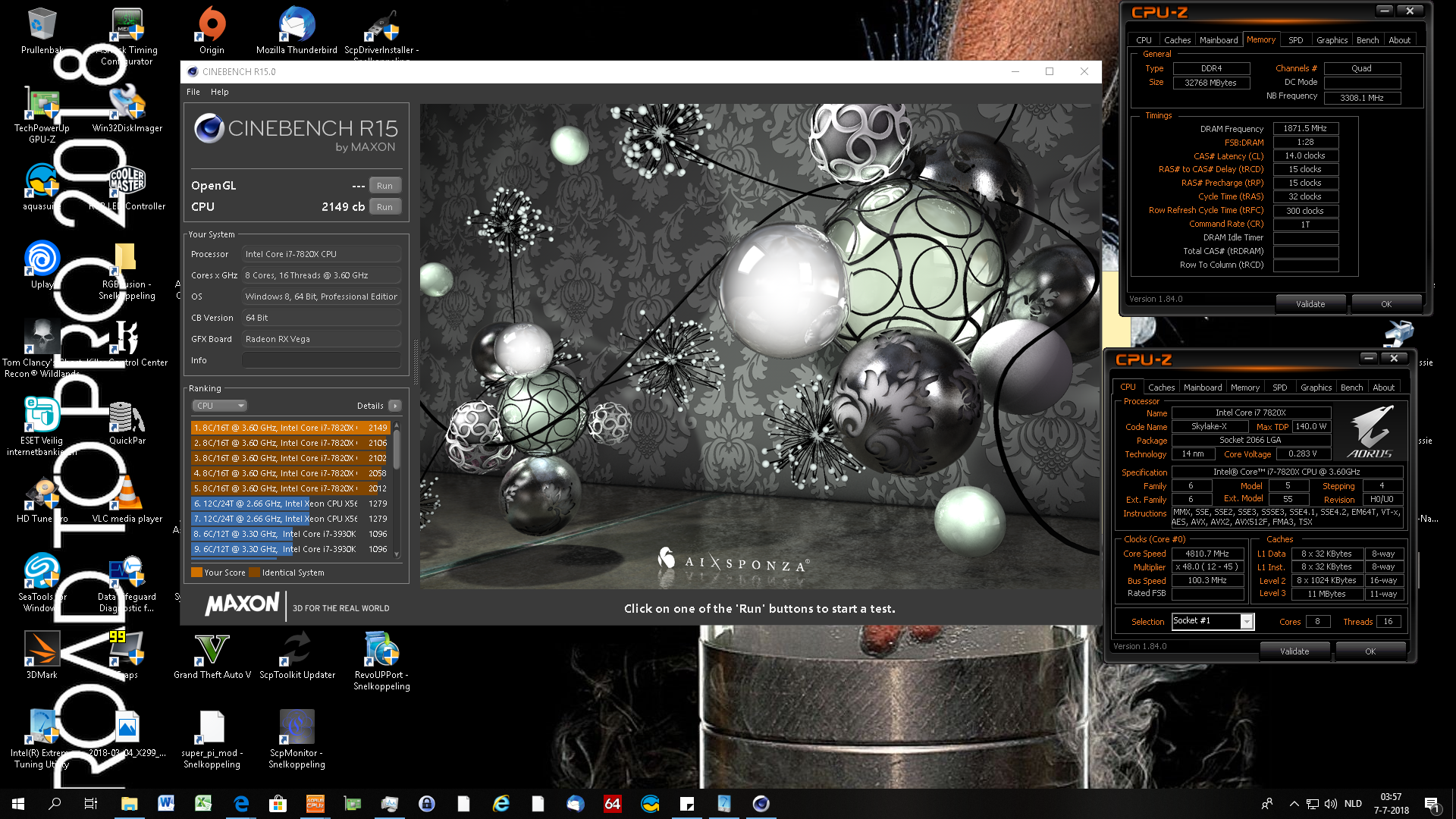Click the Identical System legend swatch
1456x819 pixels.
pyautogui.click(x=254, y=573)
